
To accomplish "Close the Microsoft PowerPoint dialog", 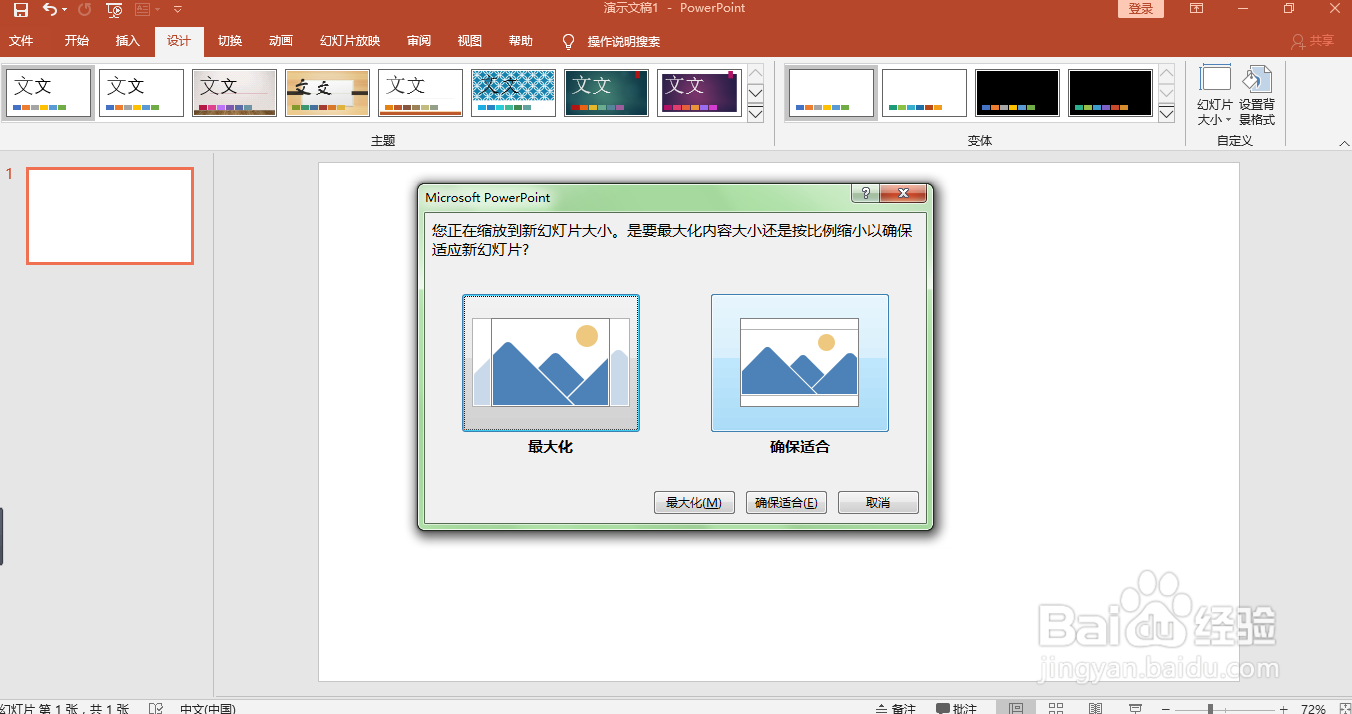I will tap(905, 194).
